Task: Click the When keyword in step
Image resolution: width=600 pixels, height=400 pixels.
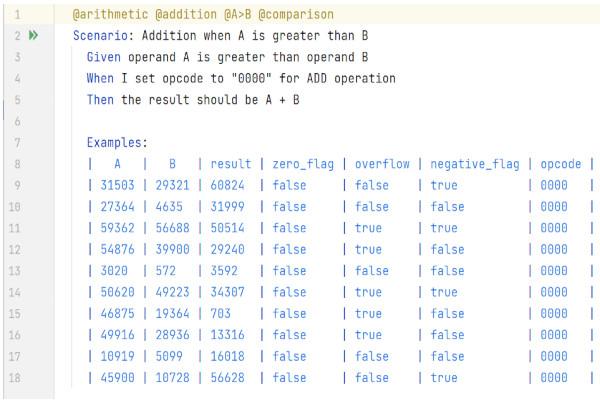Action: click(x=100, y=78)
